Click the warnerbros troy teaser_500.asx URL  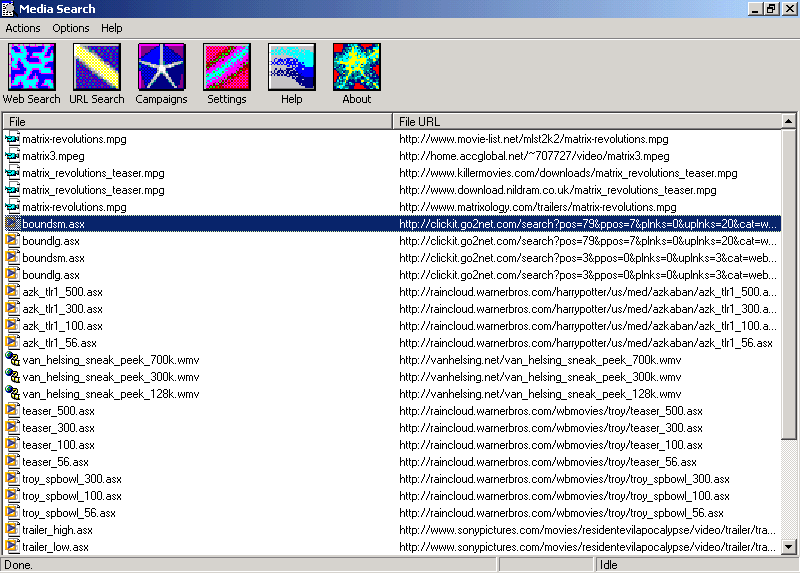[x=551, y=411]
